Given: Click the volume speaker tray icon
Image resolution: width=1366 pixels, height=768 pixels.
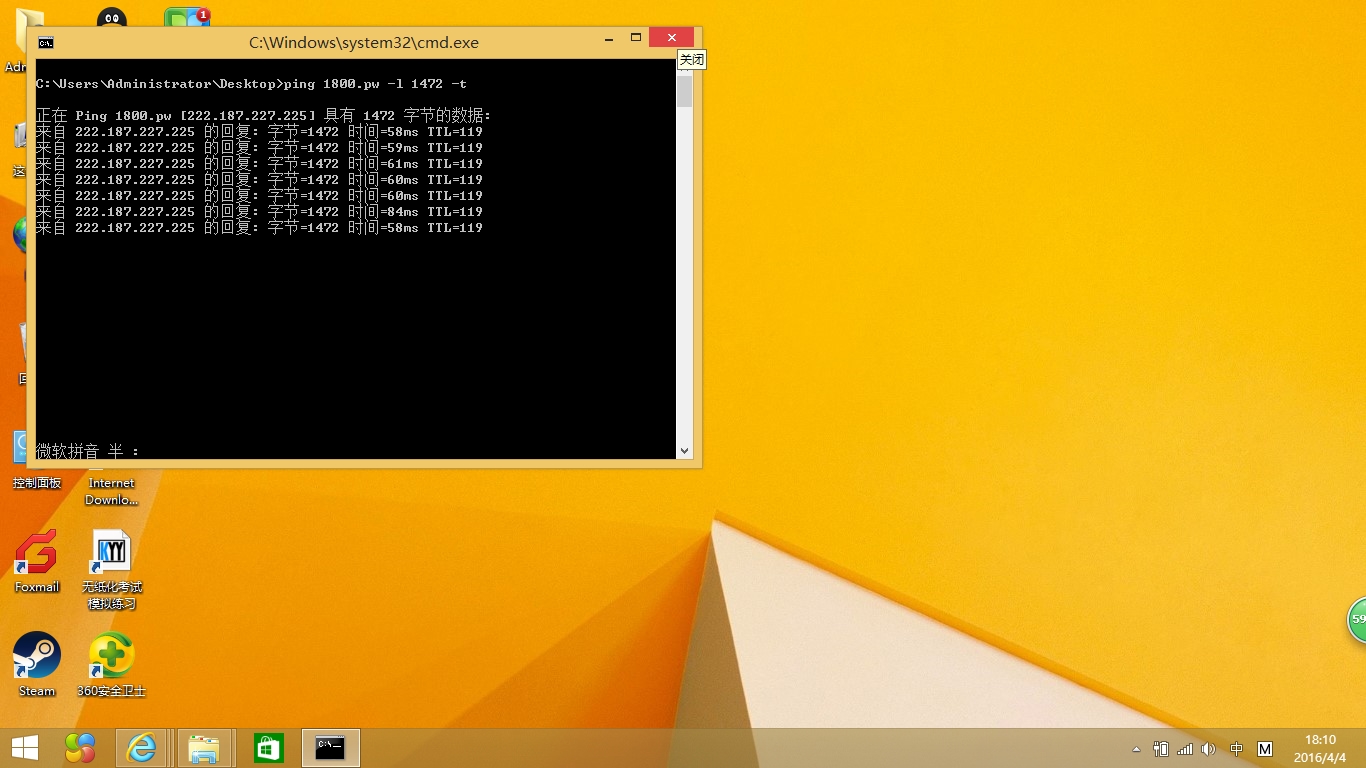Looking at the screenshot, I should [x=1208, y=749].
